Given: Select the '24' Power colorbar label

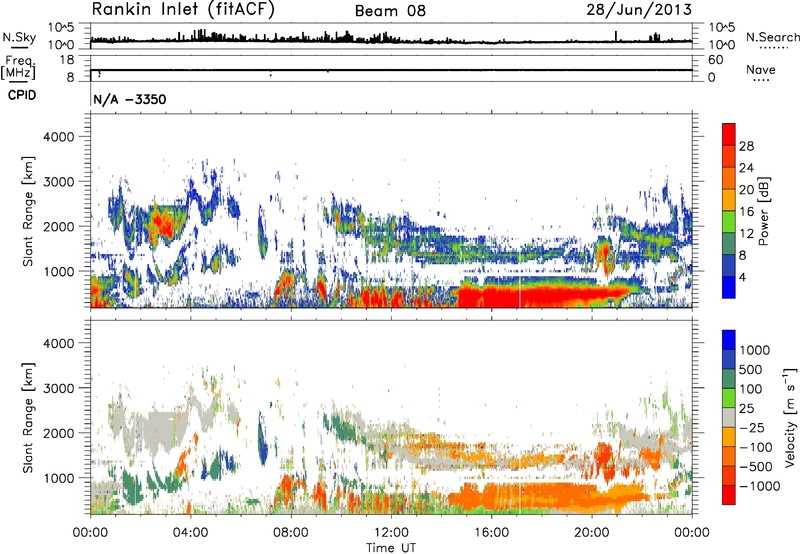Looking at the screenshot, I should tap(746, 168).
